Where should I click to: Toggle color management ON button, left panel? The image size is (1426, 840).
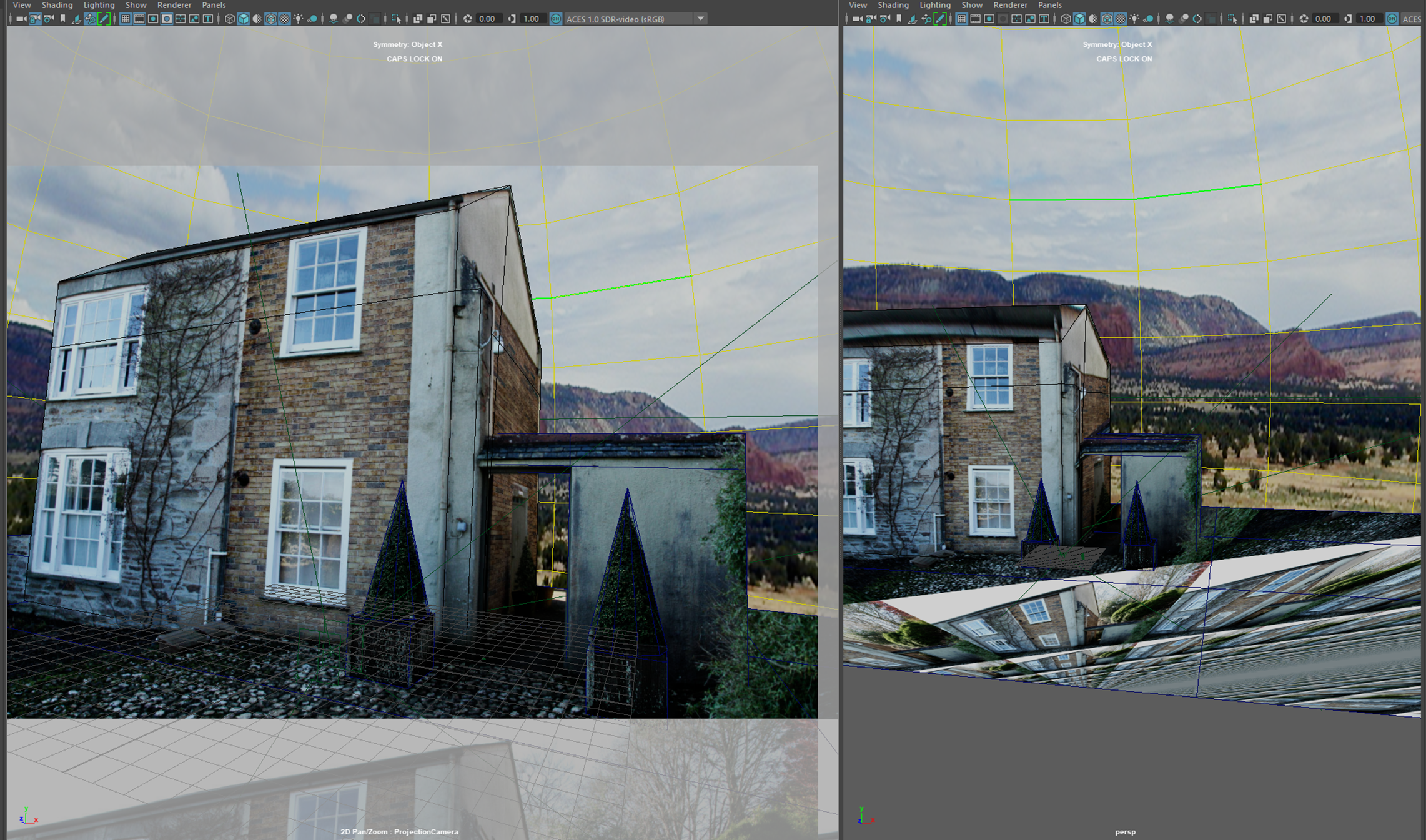pos(555,19)
